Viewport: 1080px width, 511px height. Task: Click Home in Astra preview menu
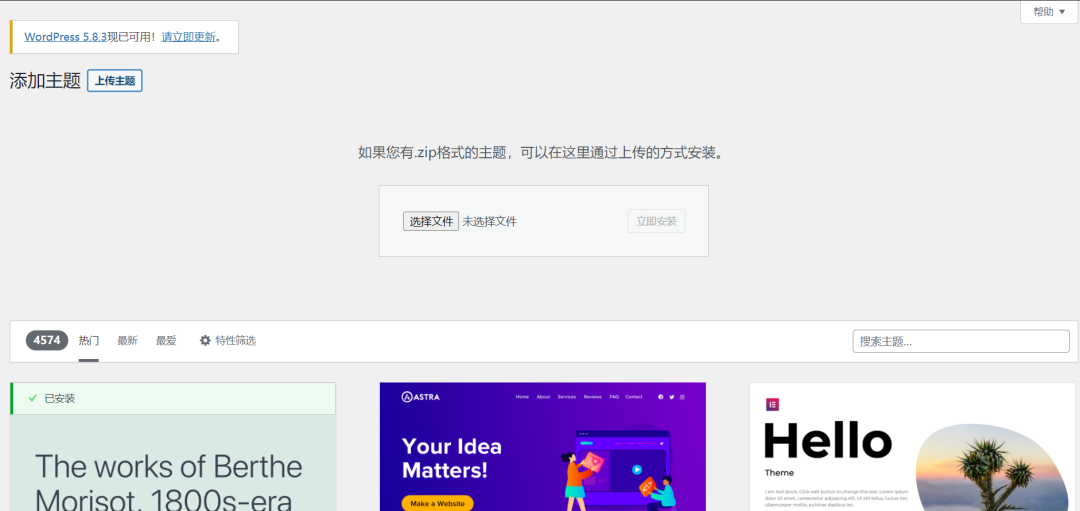[522, 397]
